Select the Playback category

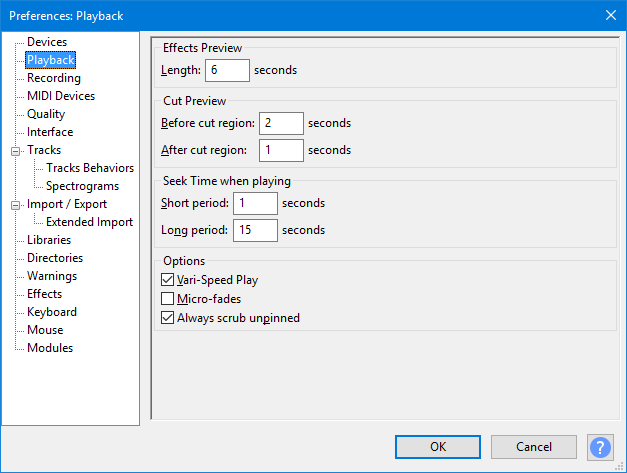click(x=50, y=60)
